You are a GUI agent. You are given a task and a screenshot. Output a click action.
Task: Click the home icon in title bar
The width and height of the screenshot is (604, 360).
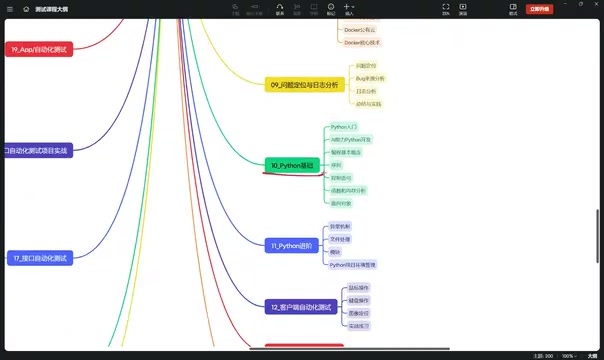pos(26,9)
